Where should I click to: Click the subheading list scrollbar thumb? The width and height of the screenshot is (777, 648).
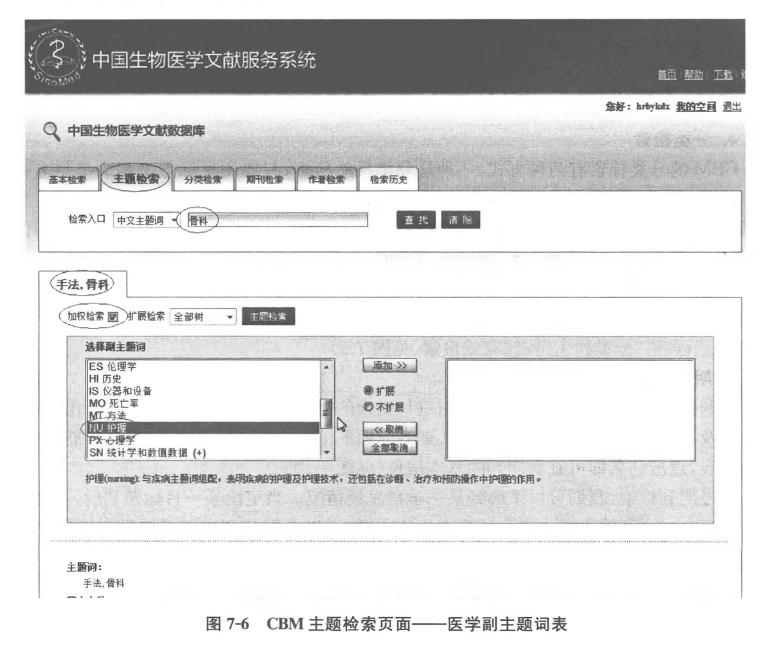pyautogui.click(x=327, y=413)
